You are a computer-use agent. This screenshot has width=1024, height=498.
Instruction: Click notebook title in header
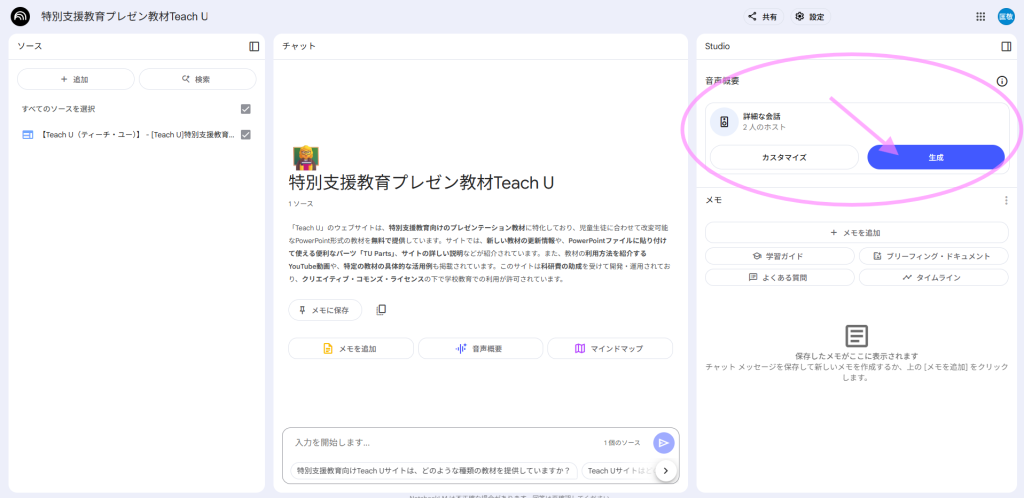pyautogui.click(x=125, y=16)
